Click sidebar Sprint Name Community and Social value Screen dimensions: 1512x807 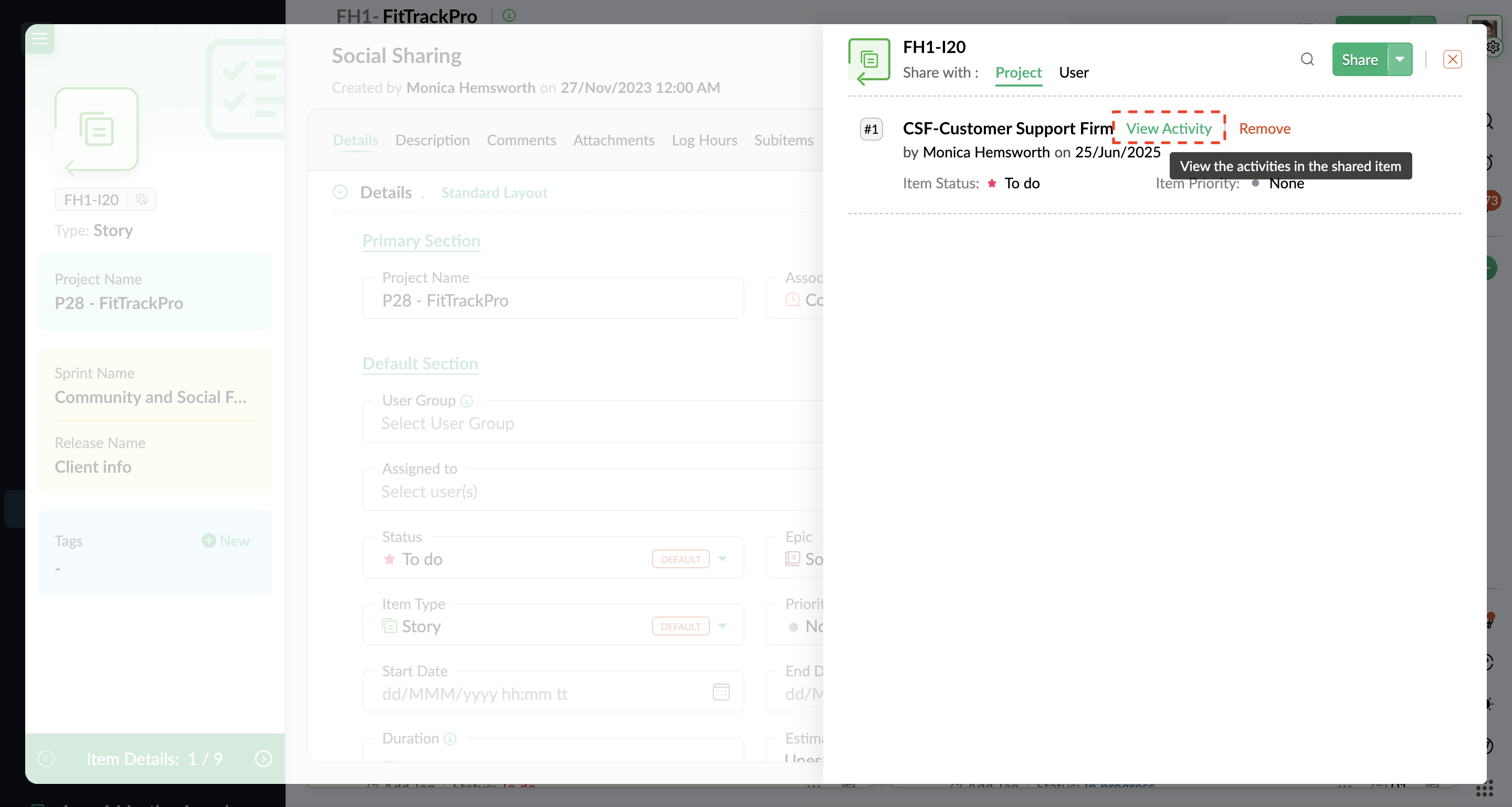pyautogui.click(x=151, y=397)
